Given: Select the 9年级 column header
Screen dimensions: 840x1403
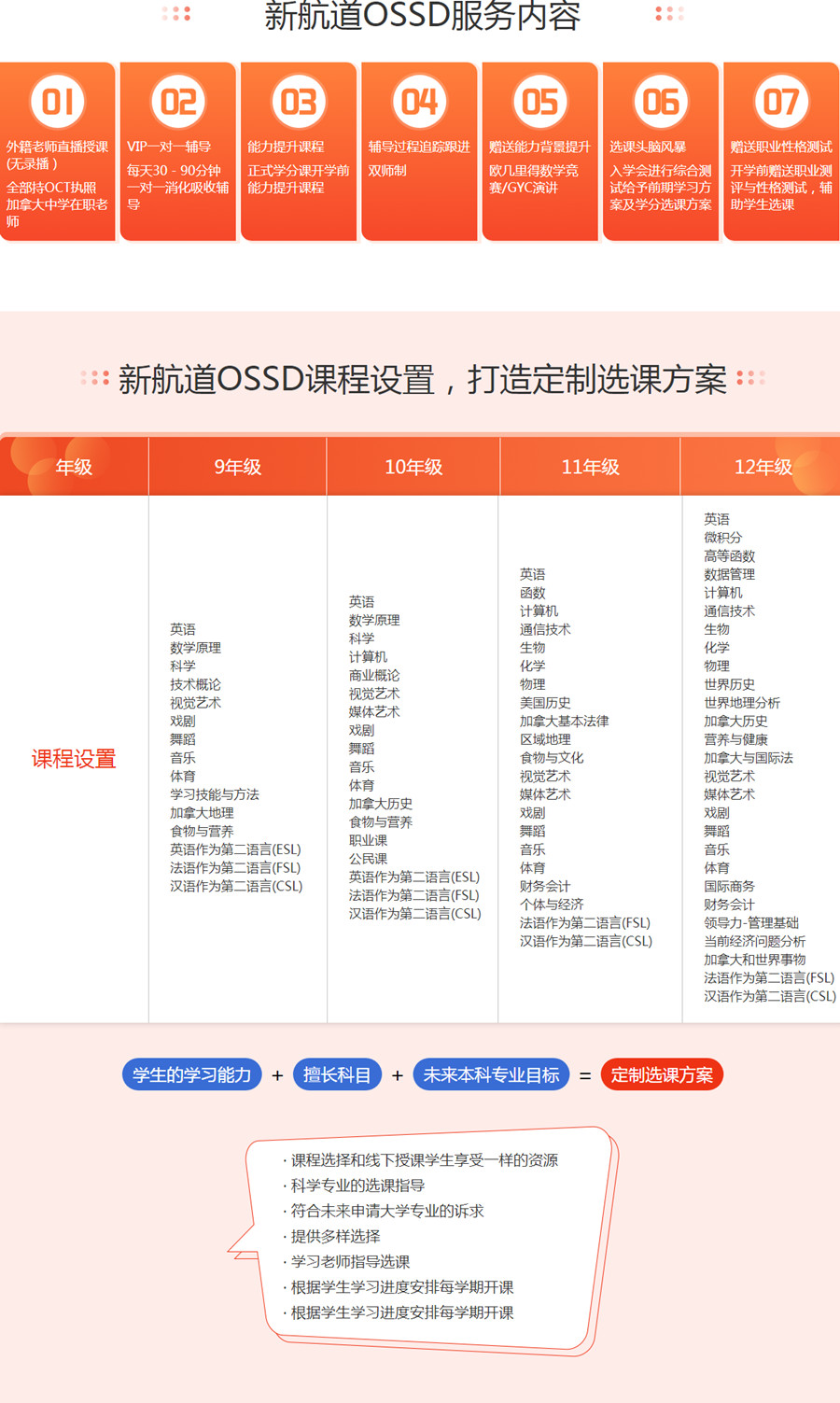Looking at the screenshot, I should tap(238, 467).
